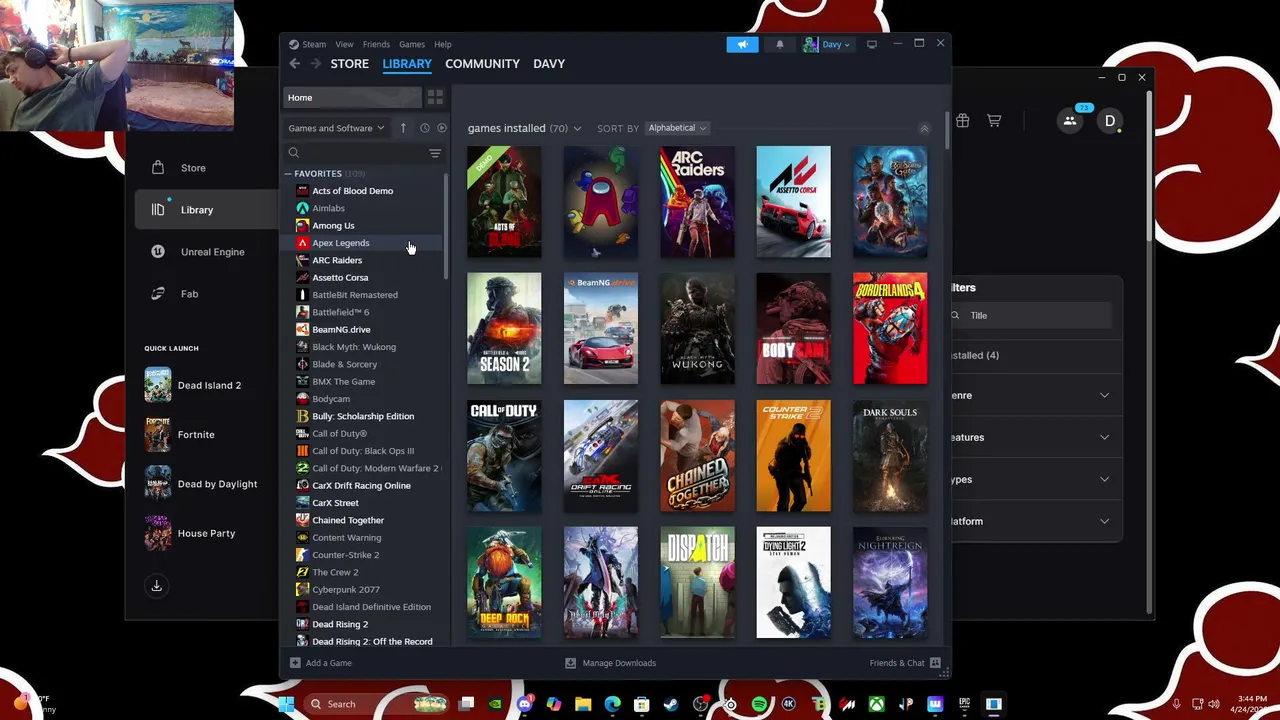1280x720 pixels.
Task: Switch Steam to Big Picture mode icon
Action: 872,44
